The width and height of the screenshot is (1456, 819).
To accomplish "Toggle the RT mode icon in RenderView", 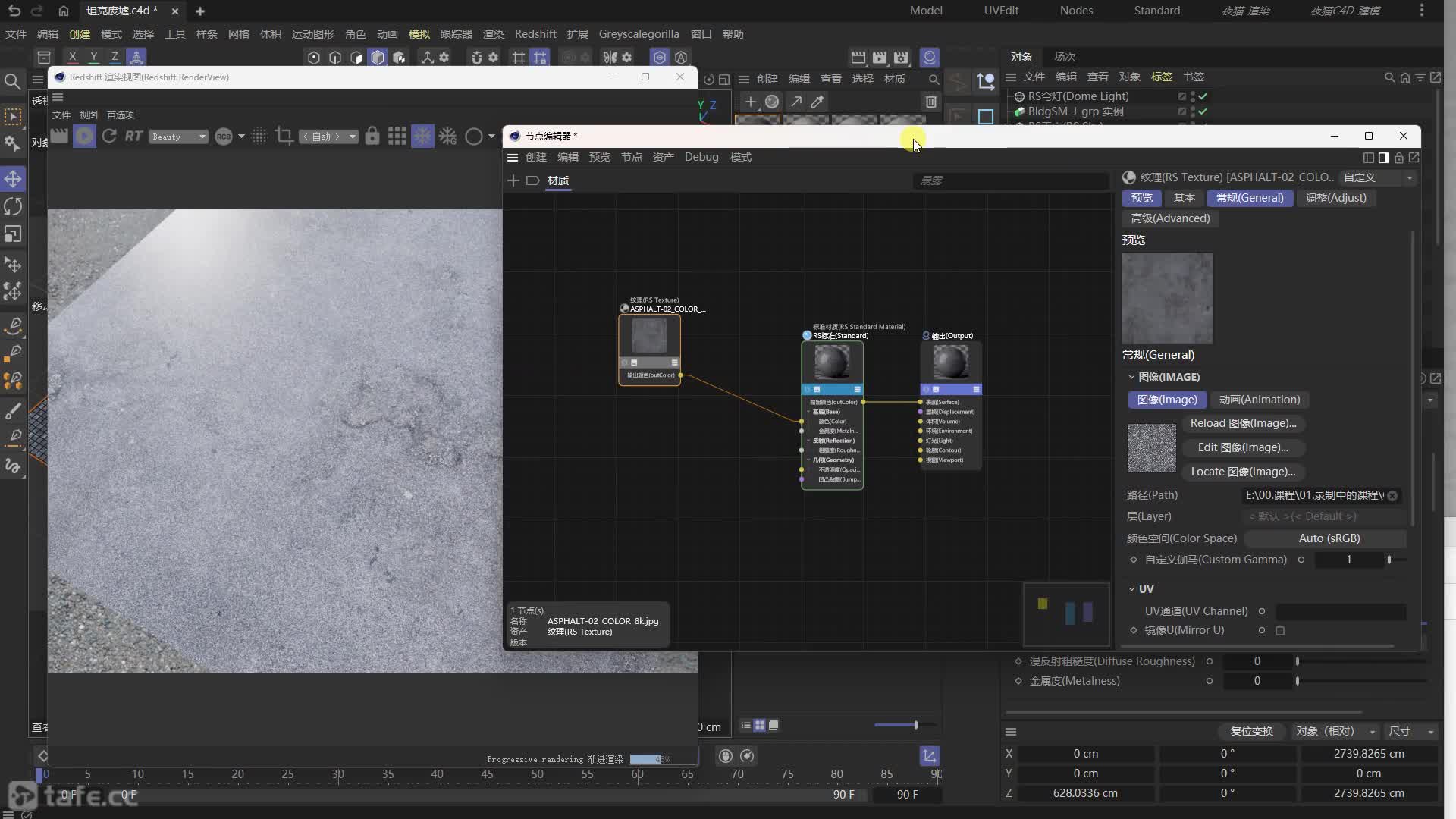I will coord(133,136).
